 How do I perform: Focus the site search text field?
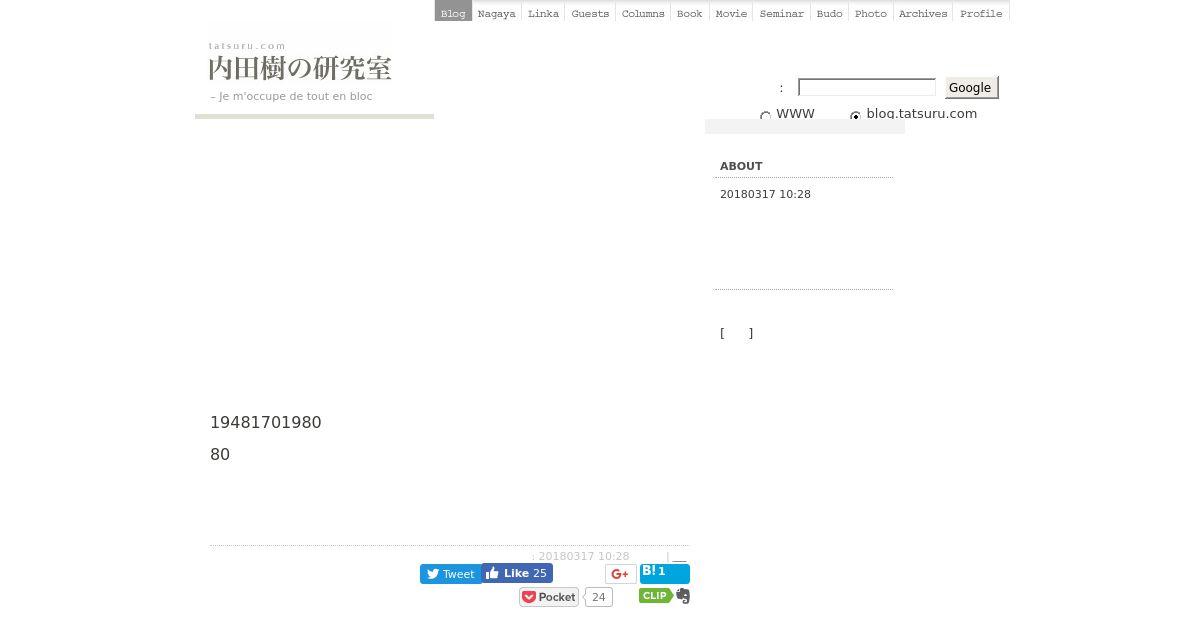pyautogui.click(x=867, y=87)
